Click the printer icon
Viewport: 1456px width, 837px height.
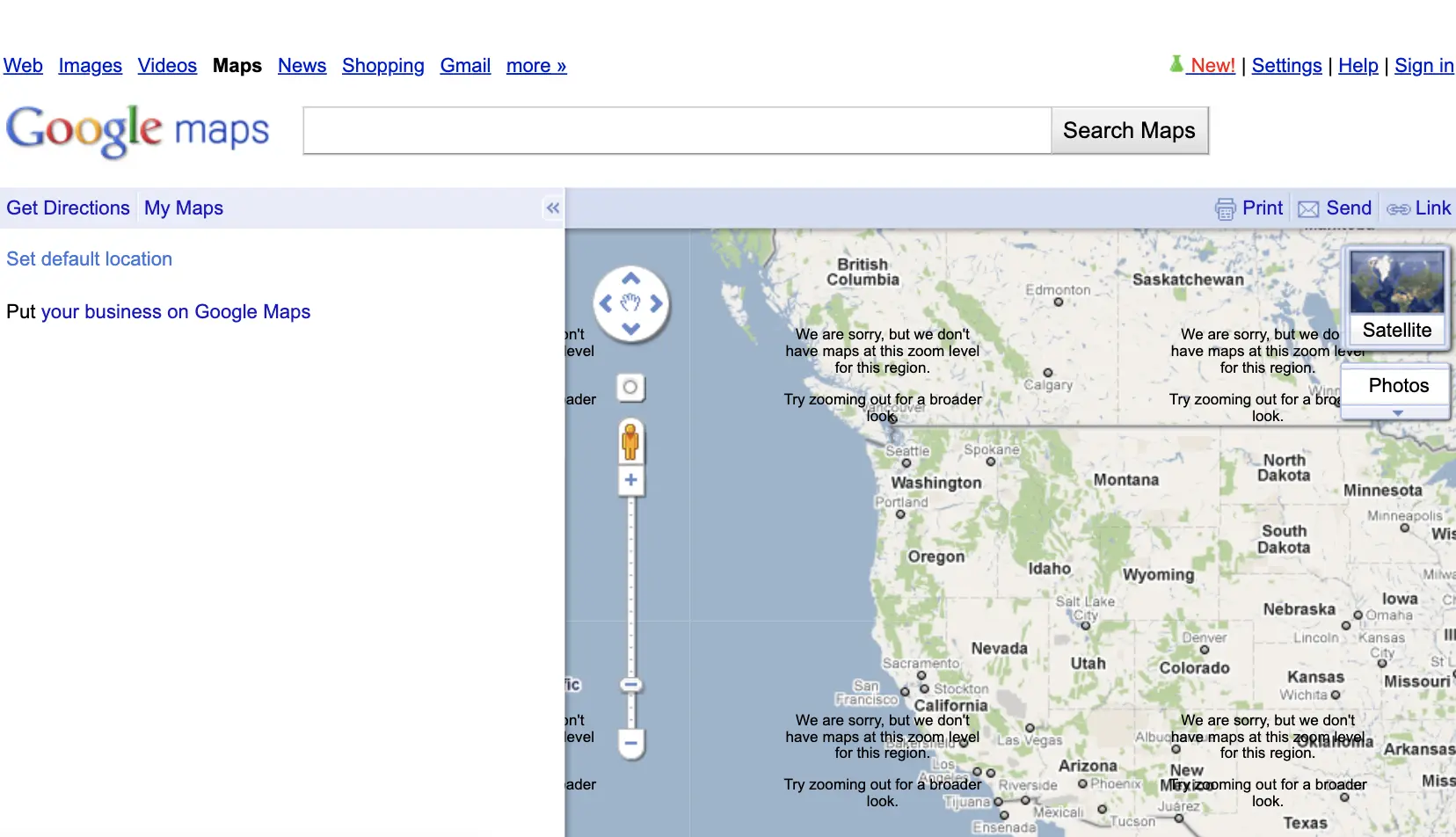point(1225,208)
